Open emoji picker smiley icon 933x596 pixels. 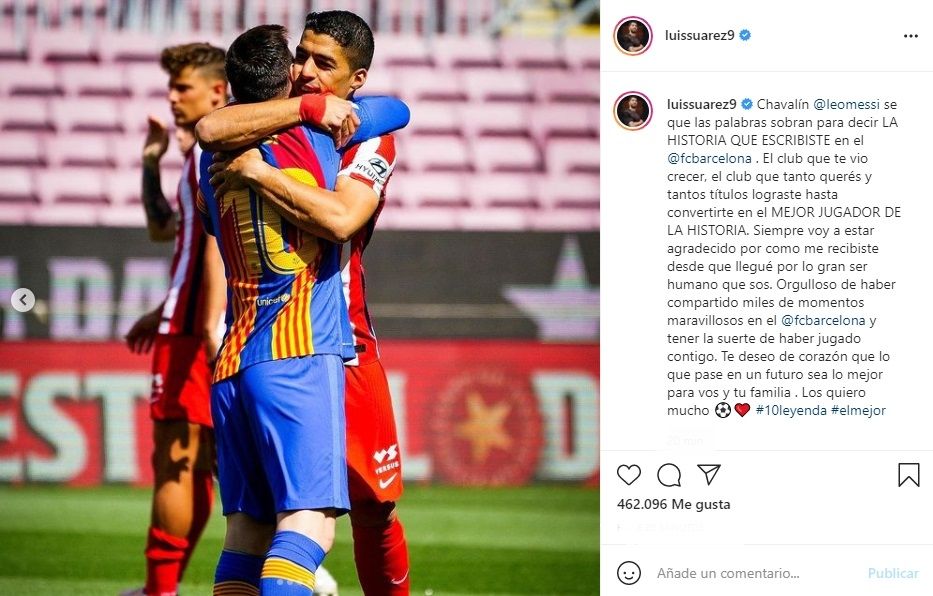click(628, 573)
